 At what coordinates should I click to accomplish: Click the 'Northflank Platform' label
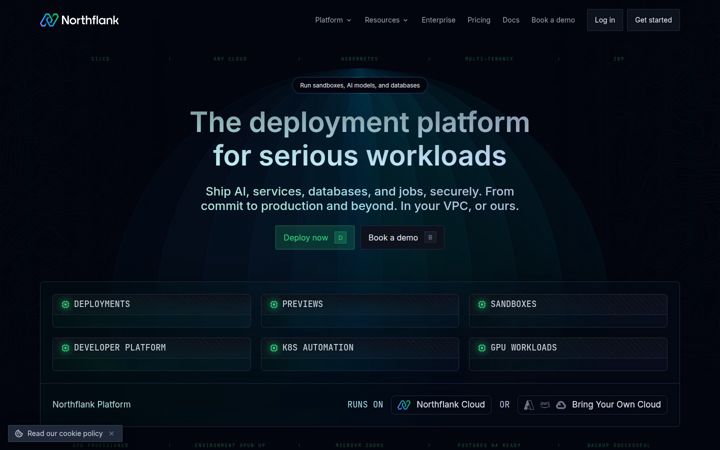(x=91, y=405)
